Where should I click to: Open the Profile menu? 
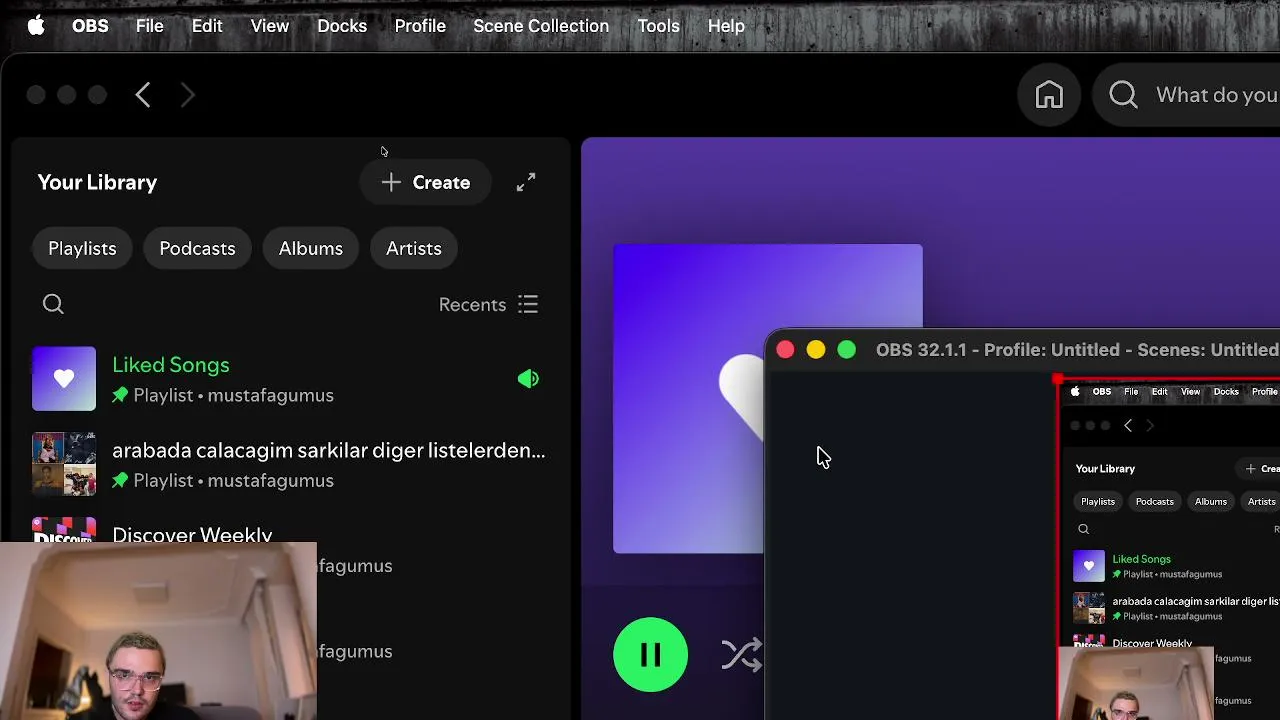pyautogui.click(x=420, y=26)
